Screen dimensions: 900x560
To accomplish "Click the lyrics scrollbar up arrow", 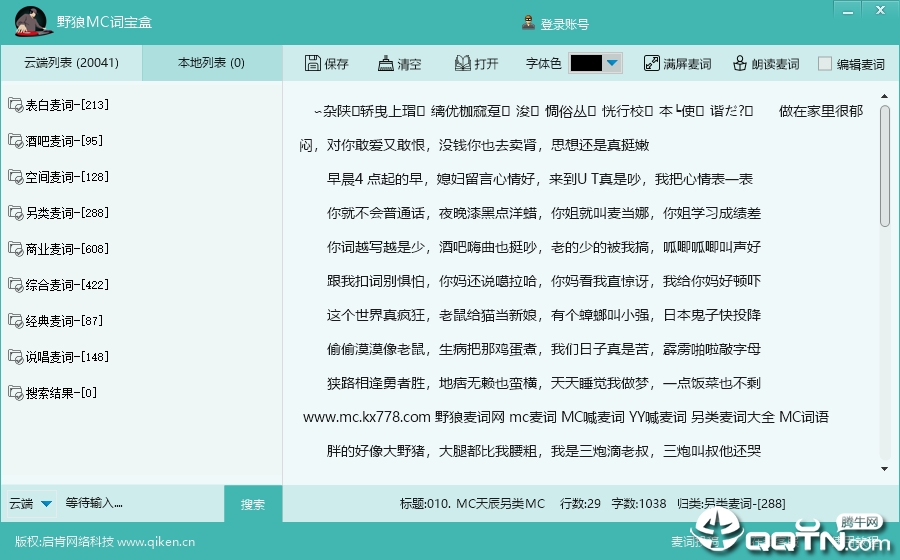I will [x=885, y=96].
